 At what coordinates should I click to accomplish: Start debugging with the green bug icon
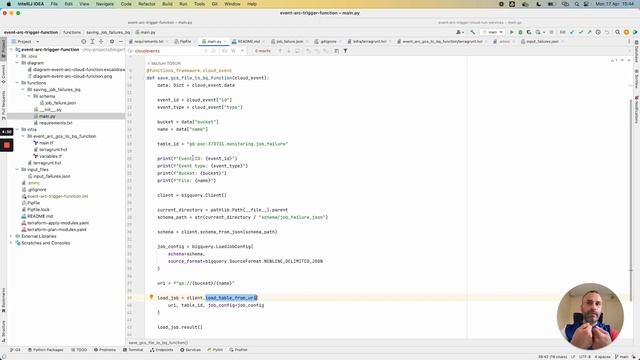[520, 32]
